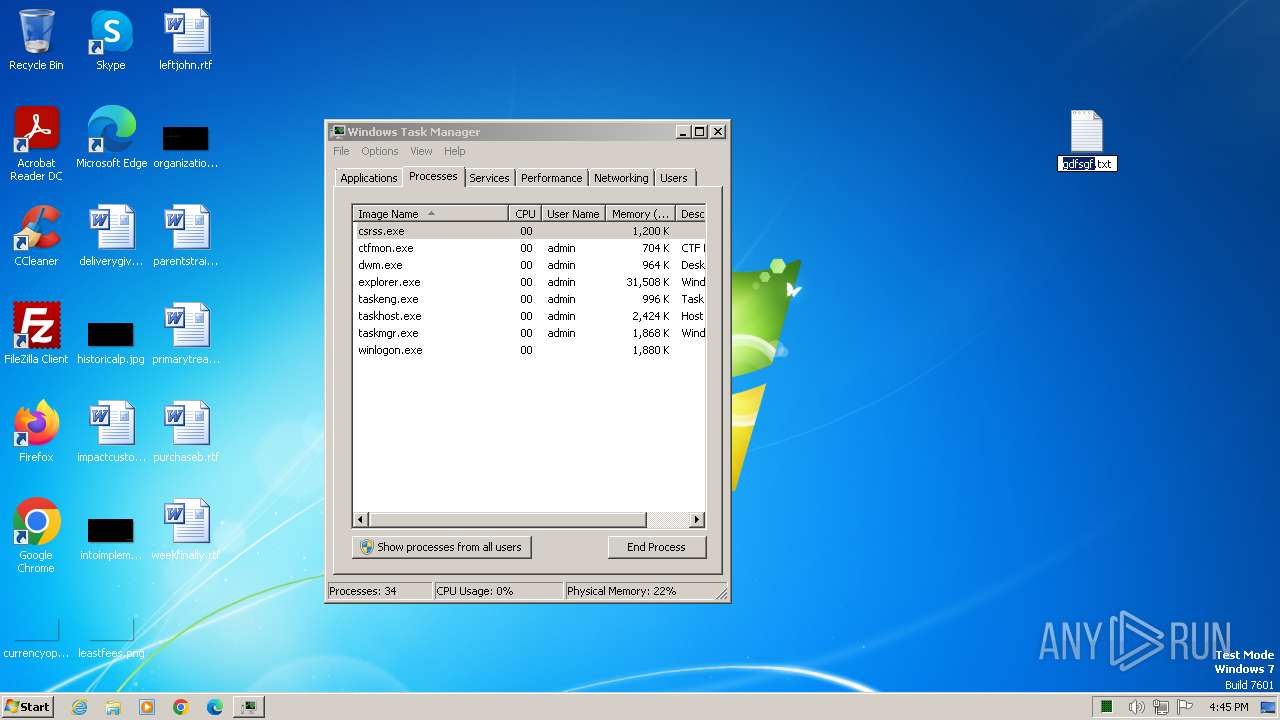Click scroll right arrow in process list
This screenshot has height=720, width=1280.
697,520
